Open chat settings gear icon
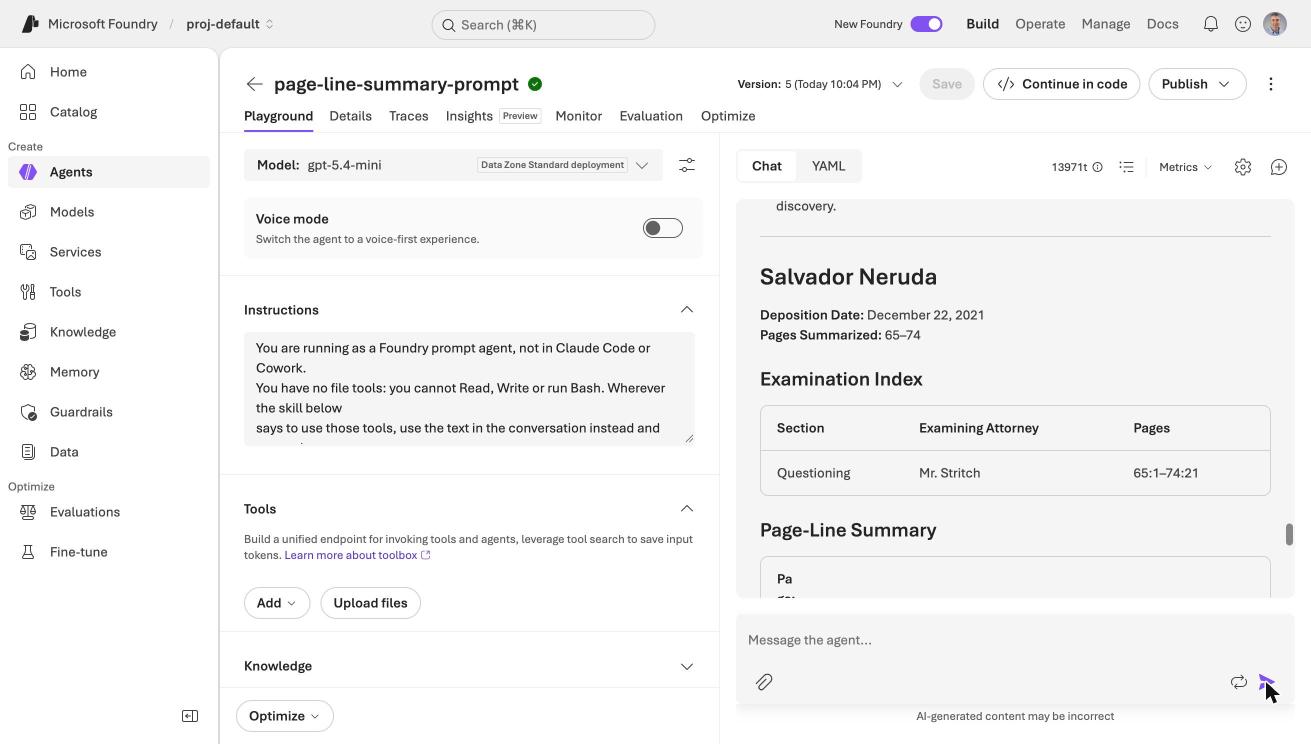 tap(1243, 167)
